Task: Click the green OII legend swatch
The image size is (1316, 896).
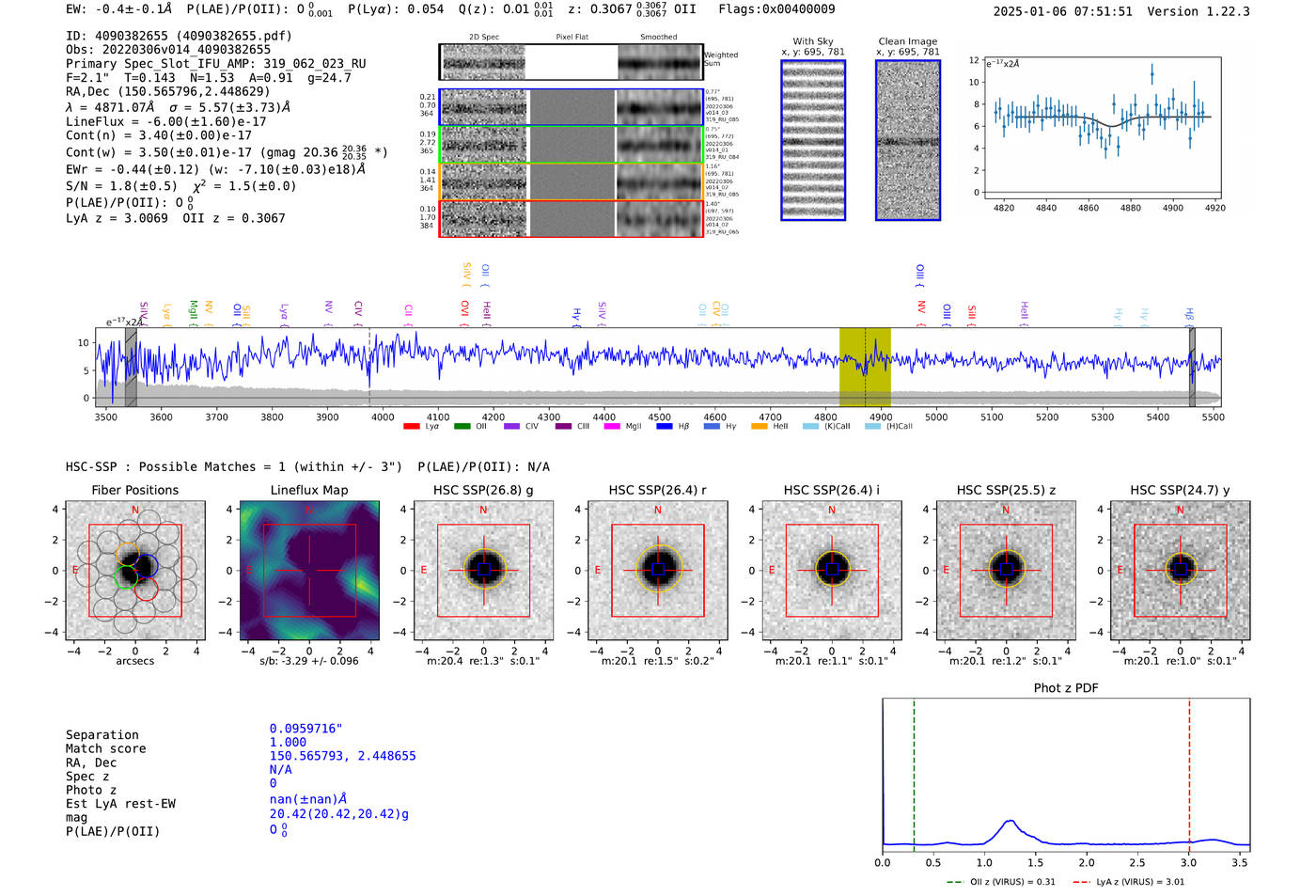Action: (x=462, y=427)
